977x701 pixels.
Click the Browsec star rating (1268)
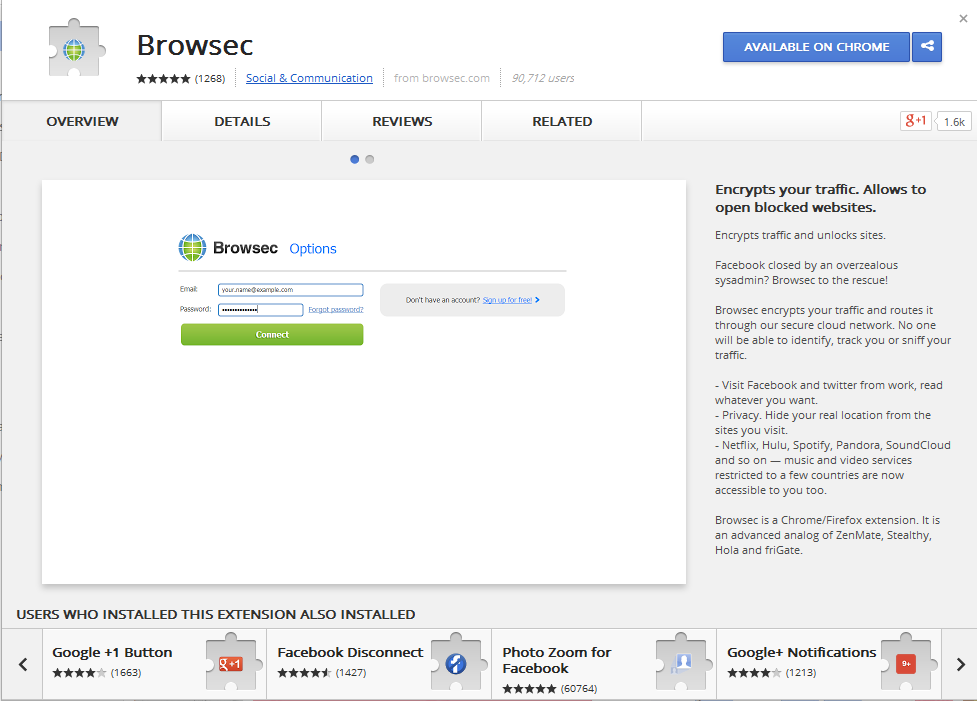pos(181,79)
